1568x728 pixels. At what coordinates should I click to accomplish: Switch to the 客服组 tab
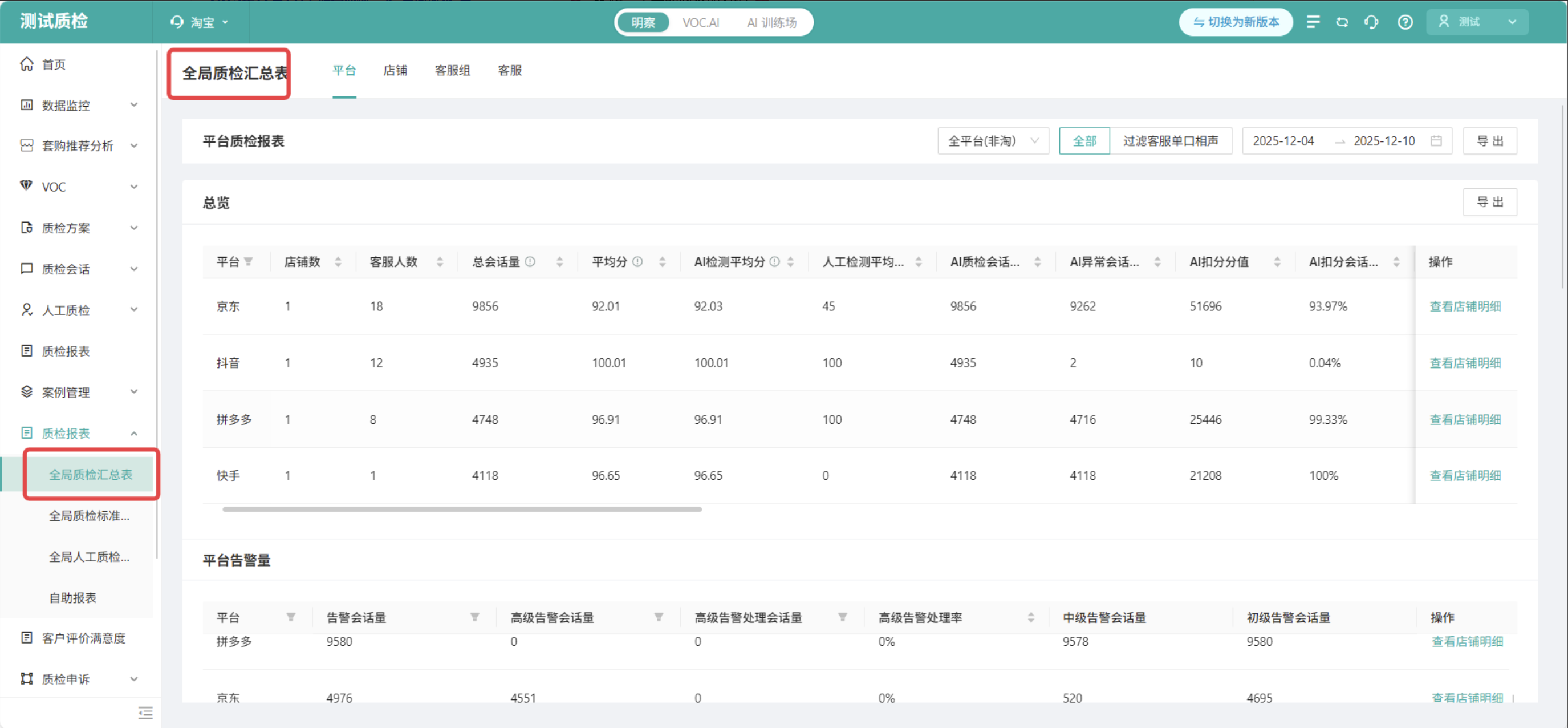(452, 71)
